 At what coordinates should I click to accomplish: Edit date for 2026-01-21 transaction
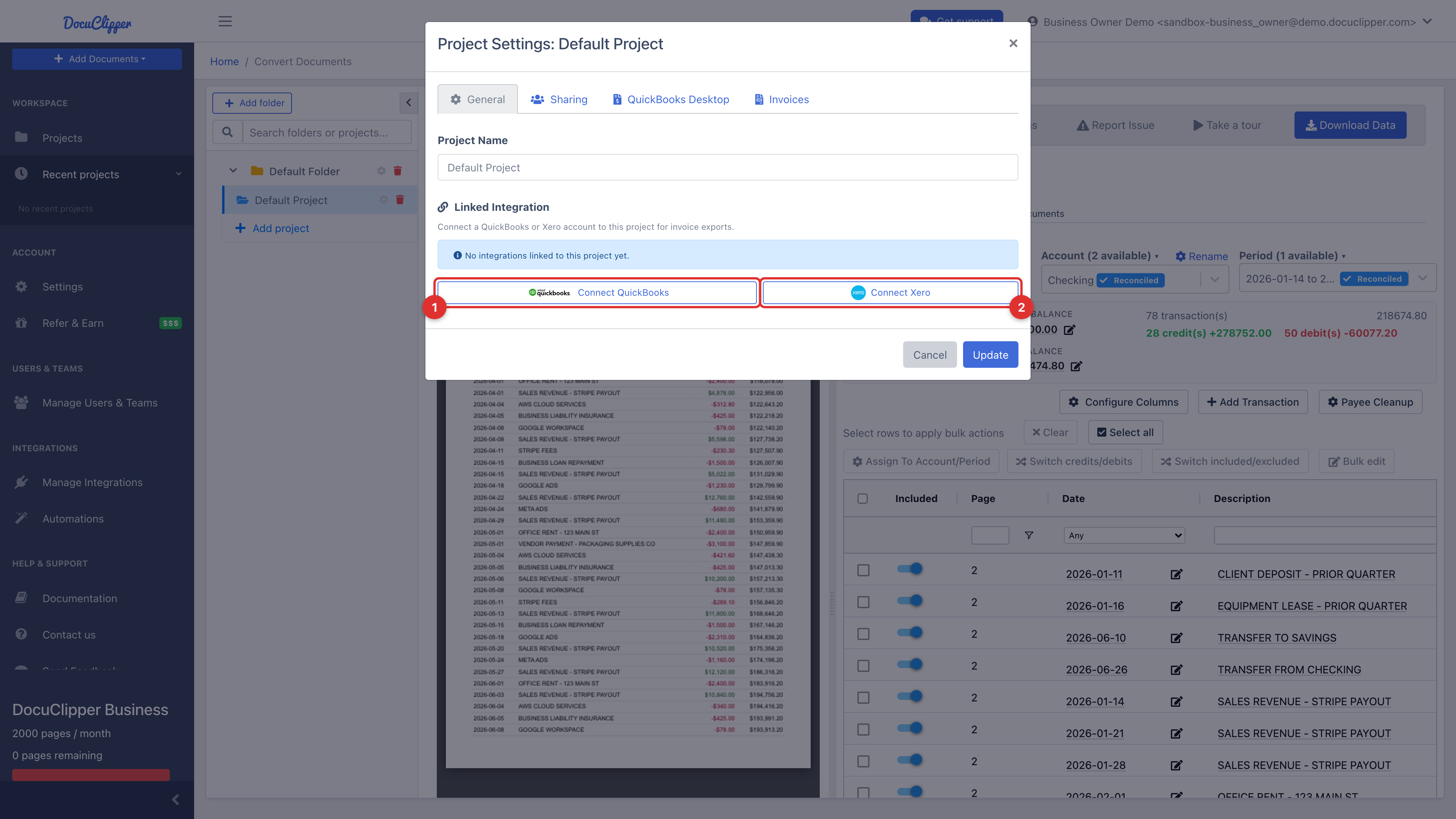(x=1176, y=734)
